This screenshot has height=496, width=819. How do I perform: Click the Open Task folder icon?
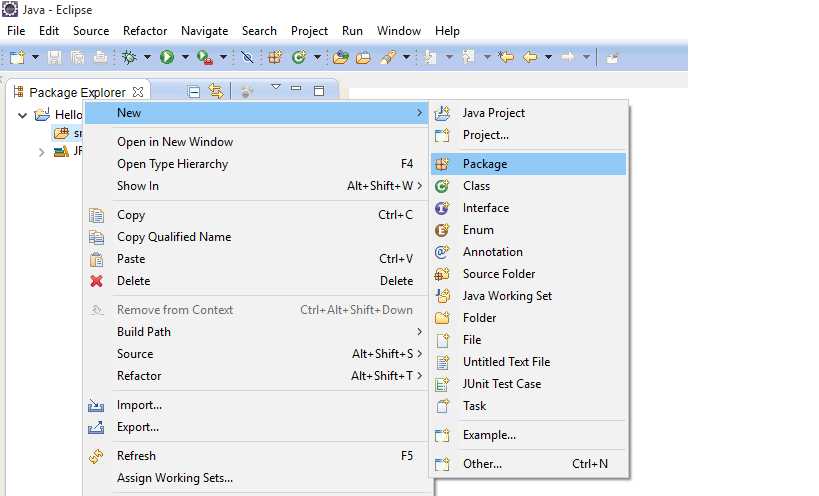[364, 57]
